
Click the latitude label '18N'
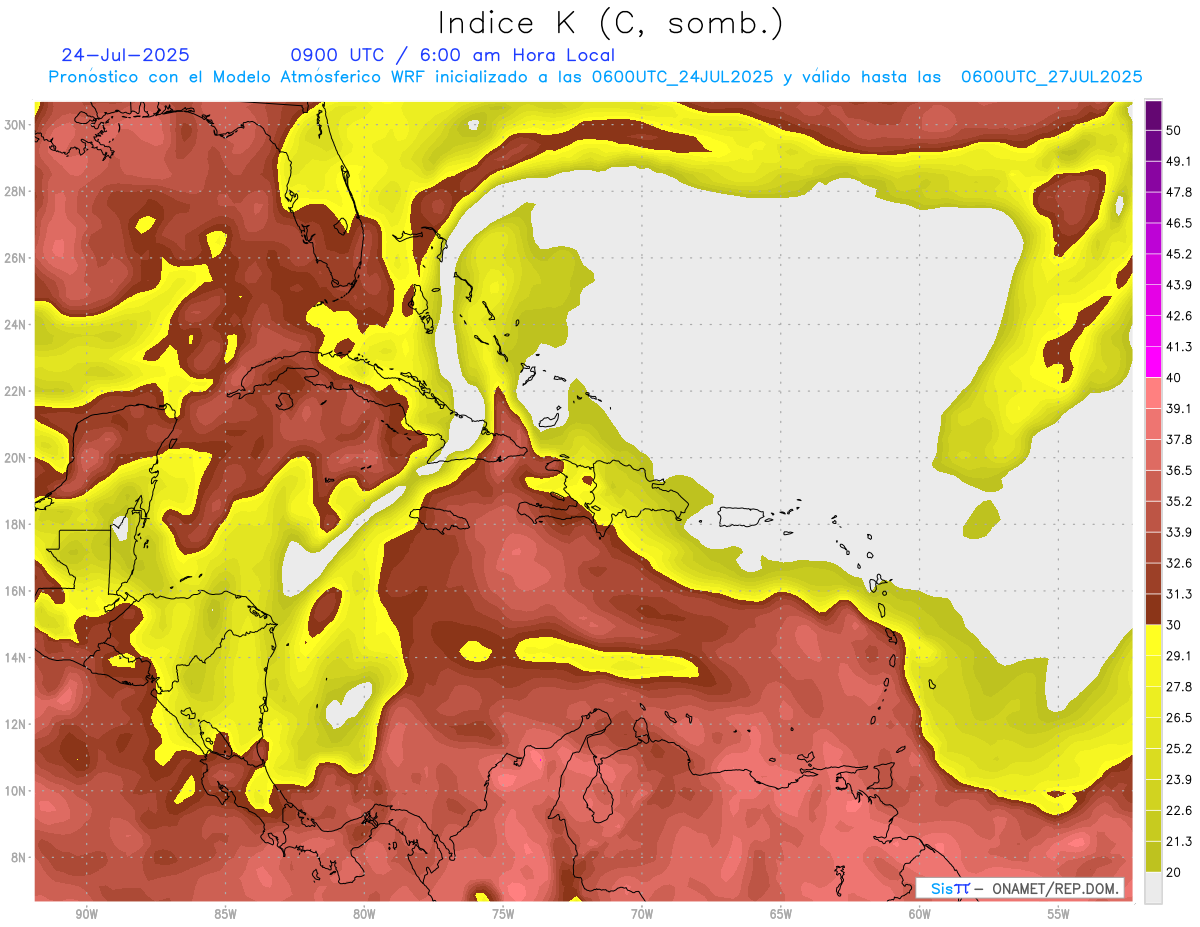pos(15,525)
